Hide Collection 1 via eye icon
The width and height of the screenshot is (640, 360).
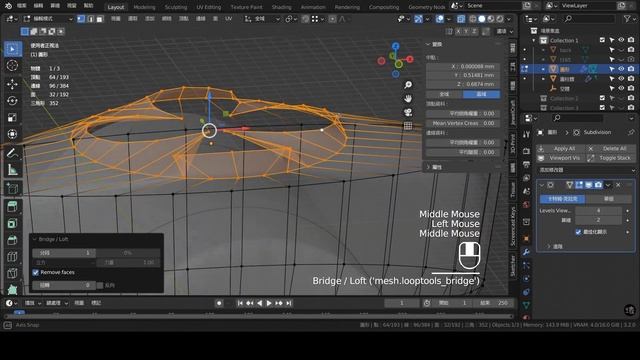click(x=621, y=40)
